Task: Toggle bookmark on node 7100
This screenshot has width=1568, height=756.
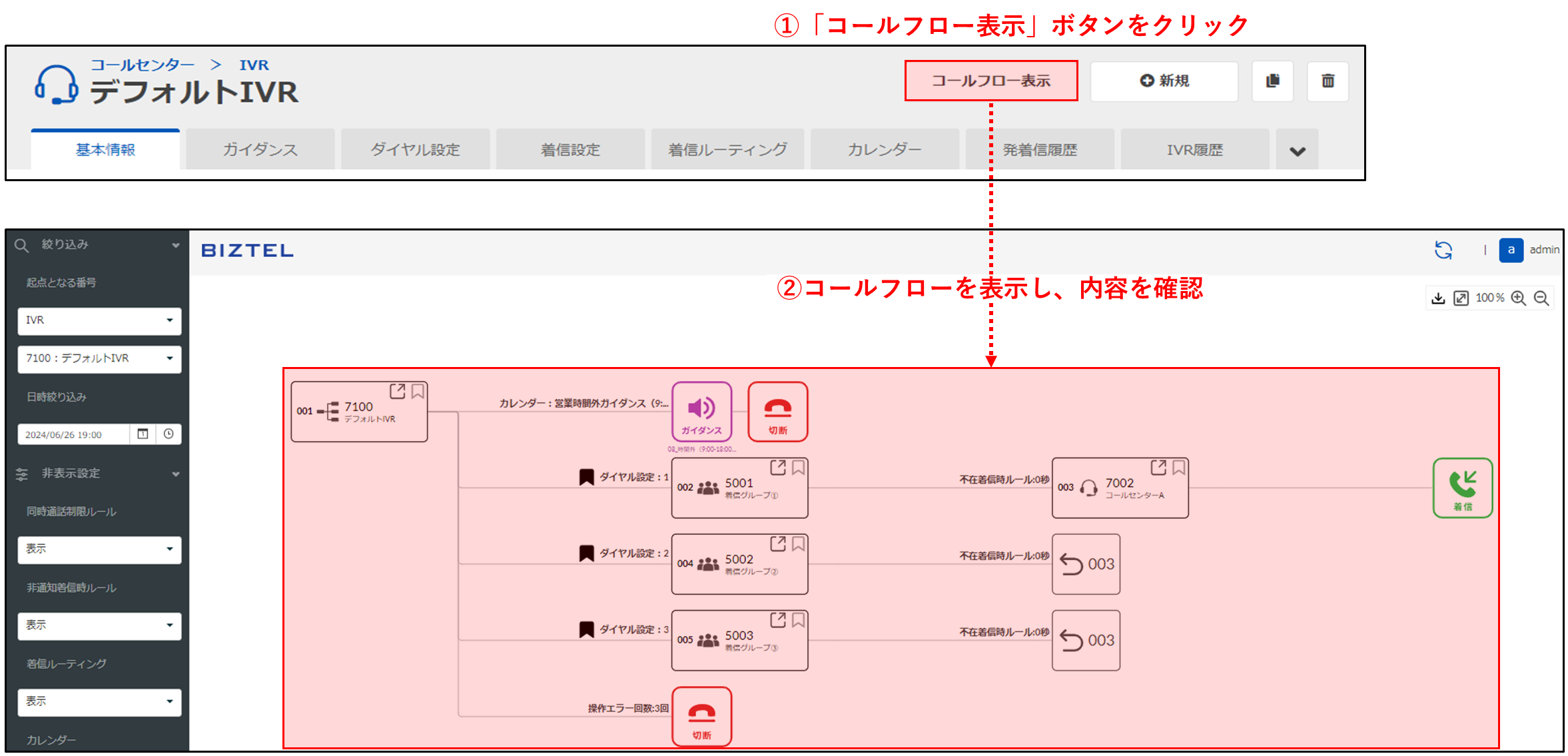Action: [x=418, y=391]
